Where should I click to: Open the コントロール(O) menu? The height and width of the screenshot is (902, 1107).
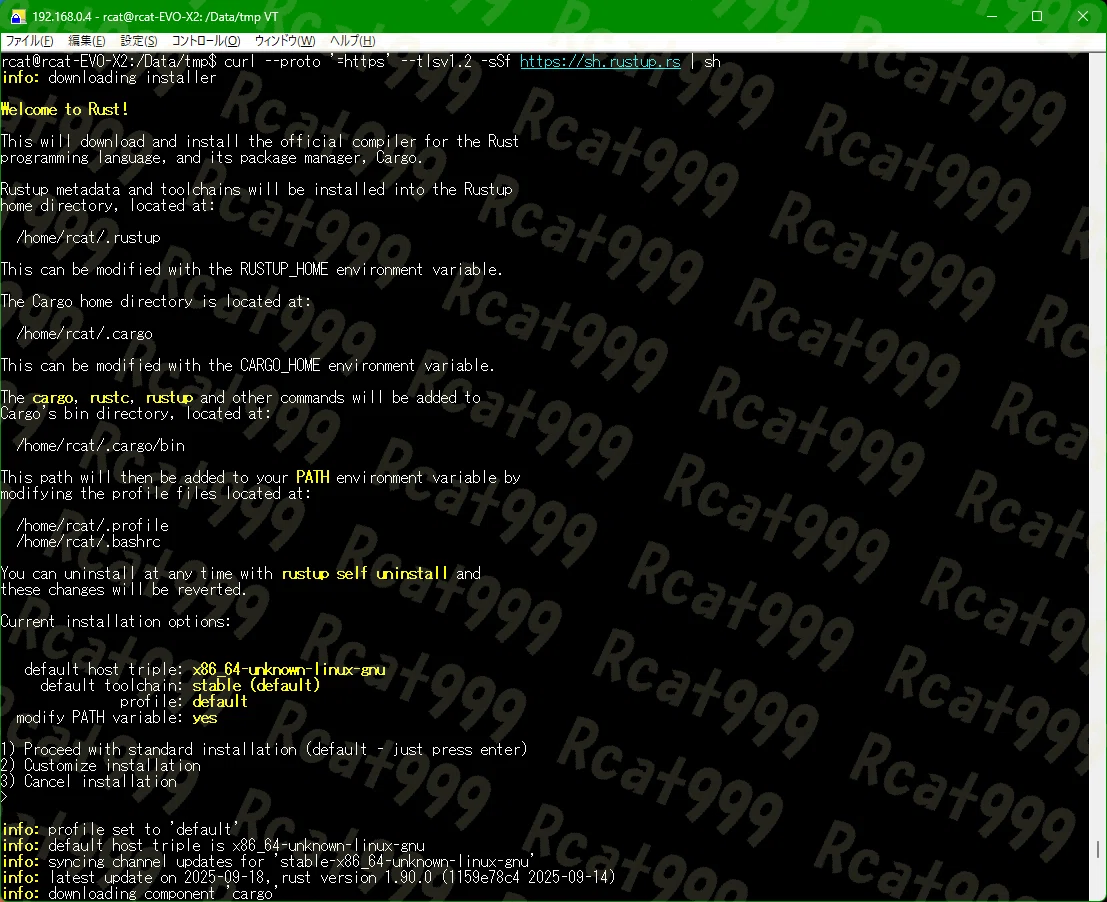click(206, 41)
